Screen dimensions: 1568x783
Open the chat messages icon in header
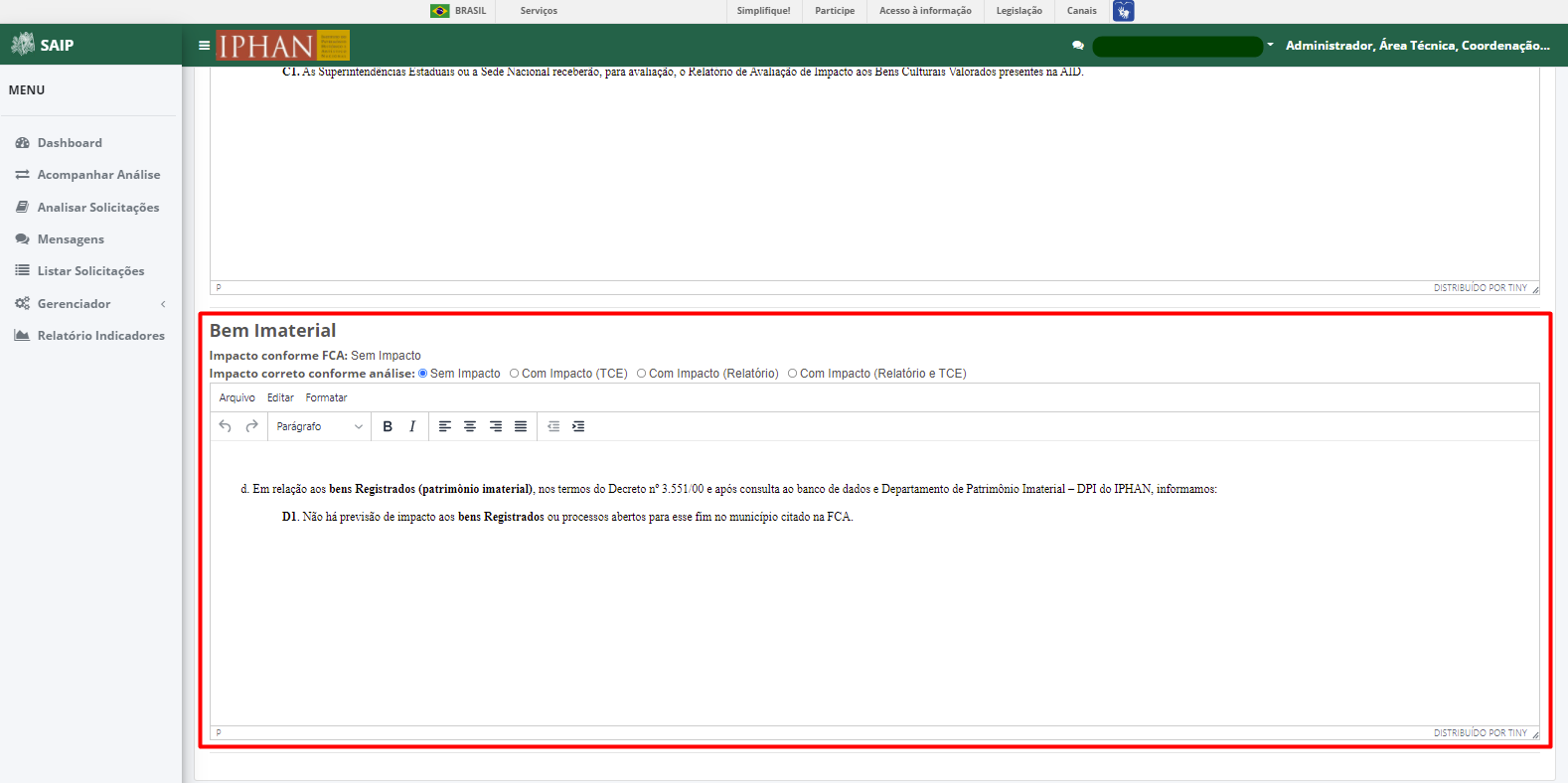(x=1078, y=46)
